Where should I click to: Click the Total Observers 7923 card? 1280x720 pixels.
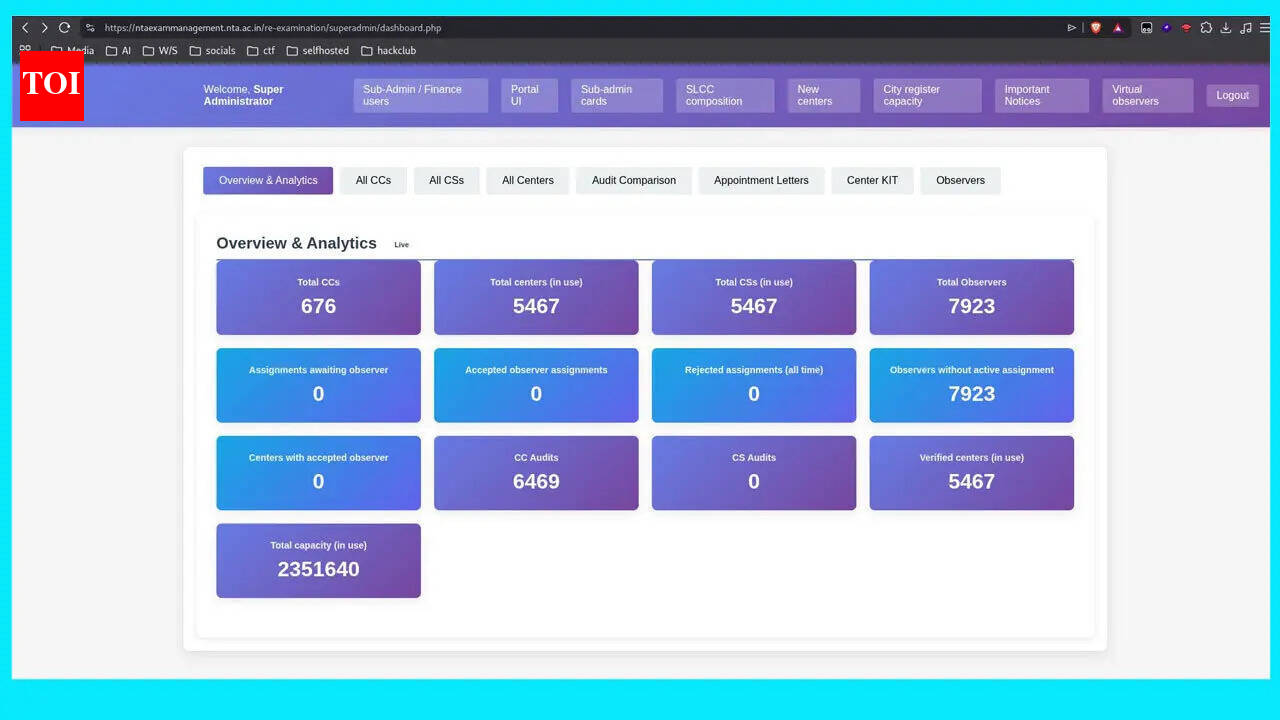971,297
